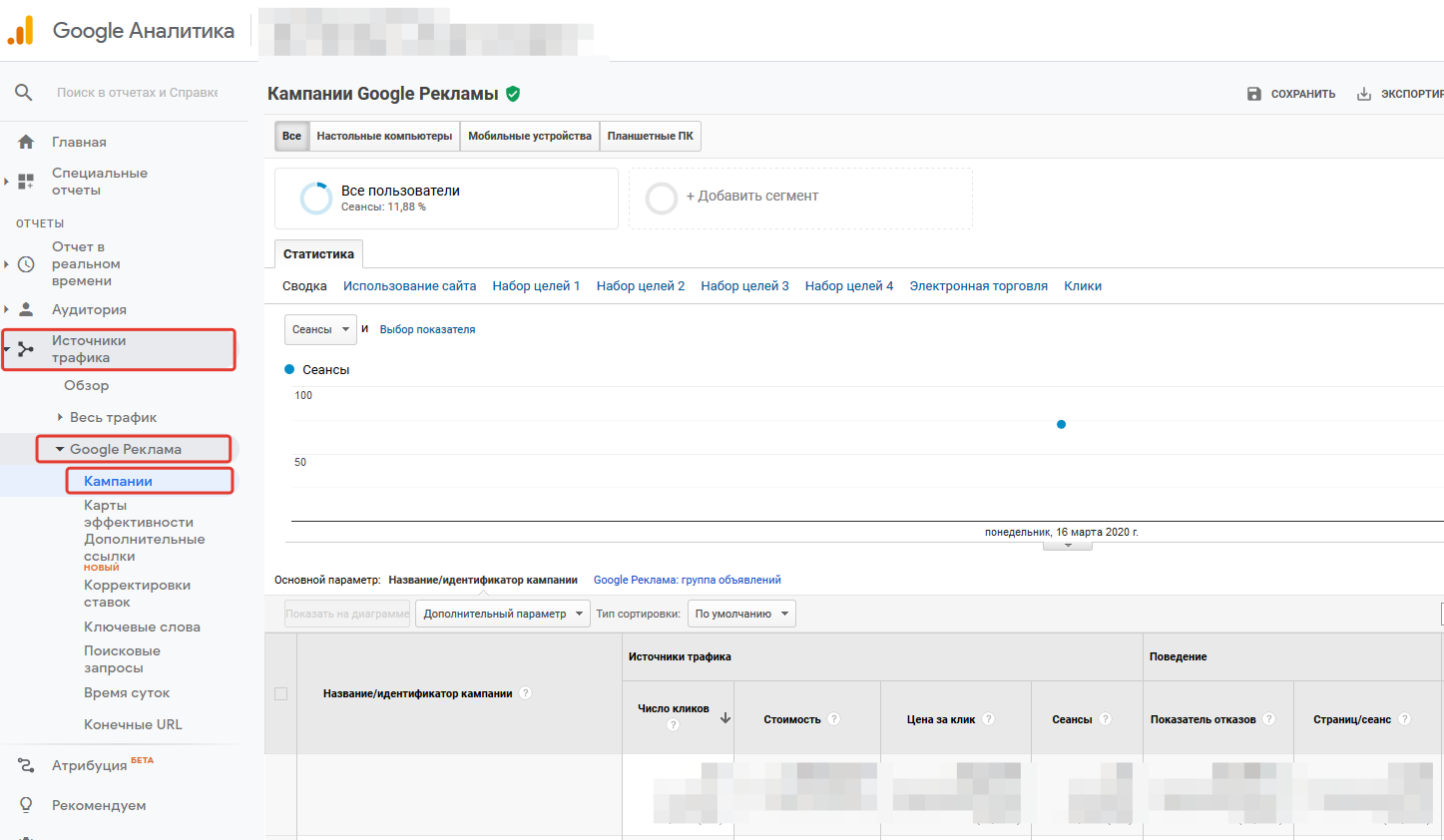Open Ключевые слова report

click(x=142, y=627)
